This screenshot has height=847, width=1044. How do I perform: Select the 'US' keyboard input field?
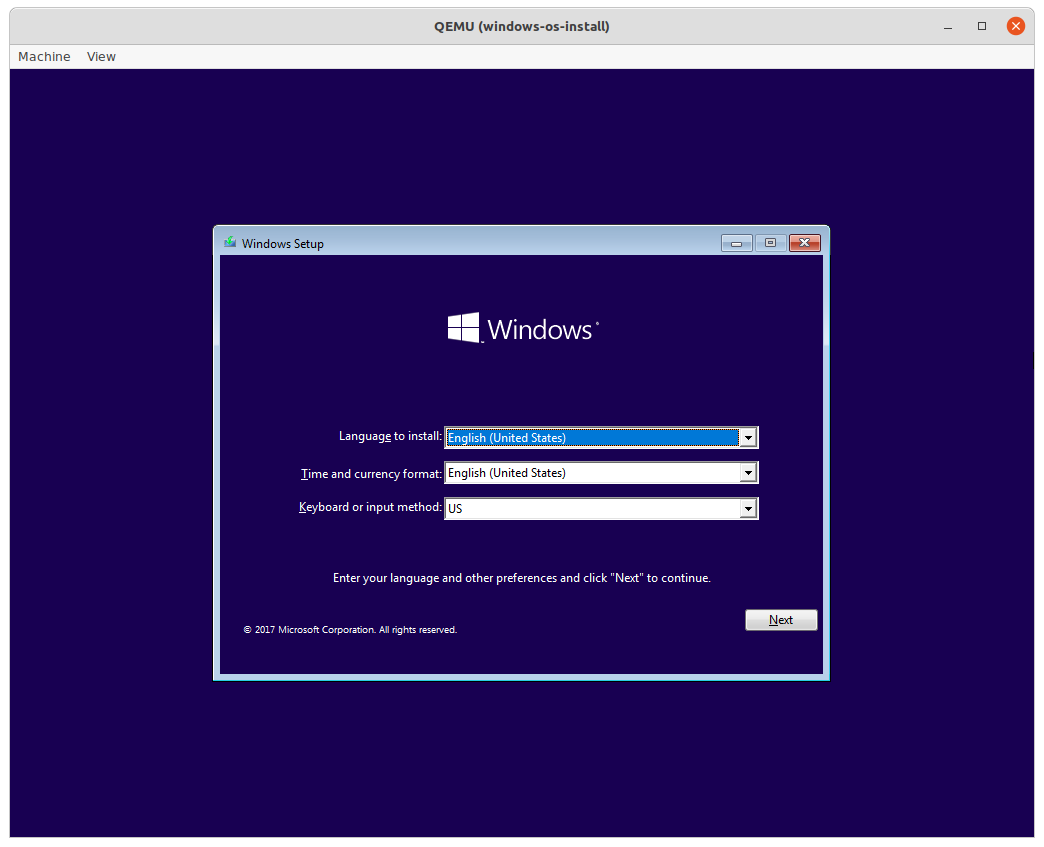(590, 508)
